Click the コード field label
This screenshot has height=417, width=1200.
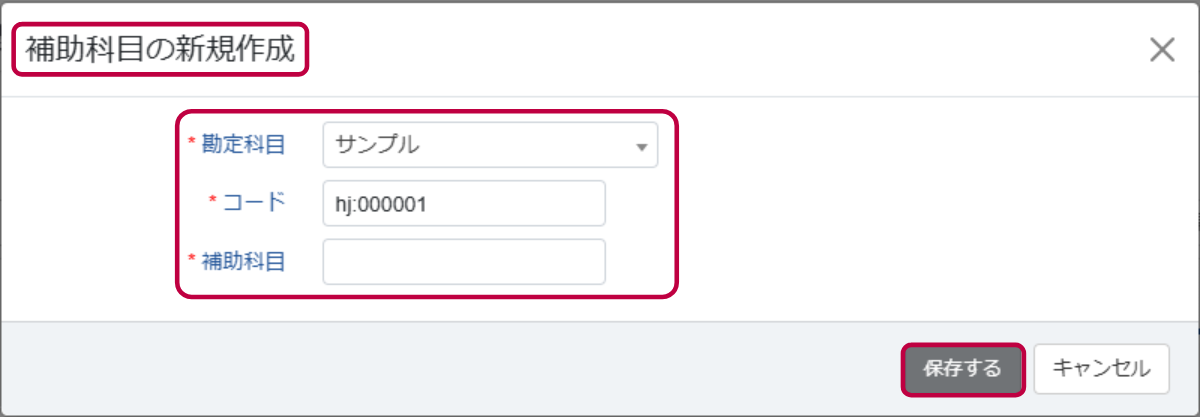[x=254, y=202]
